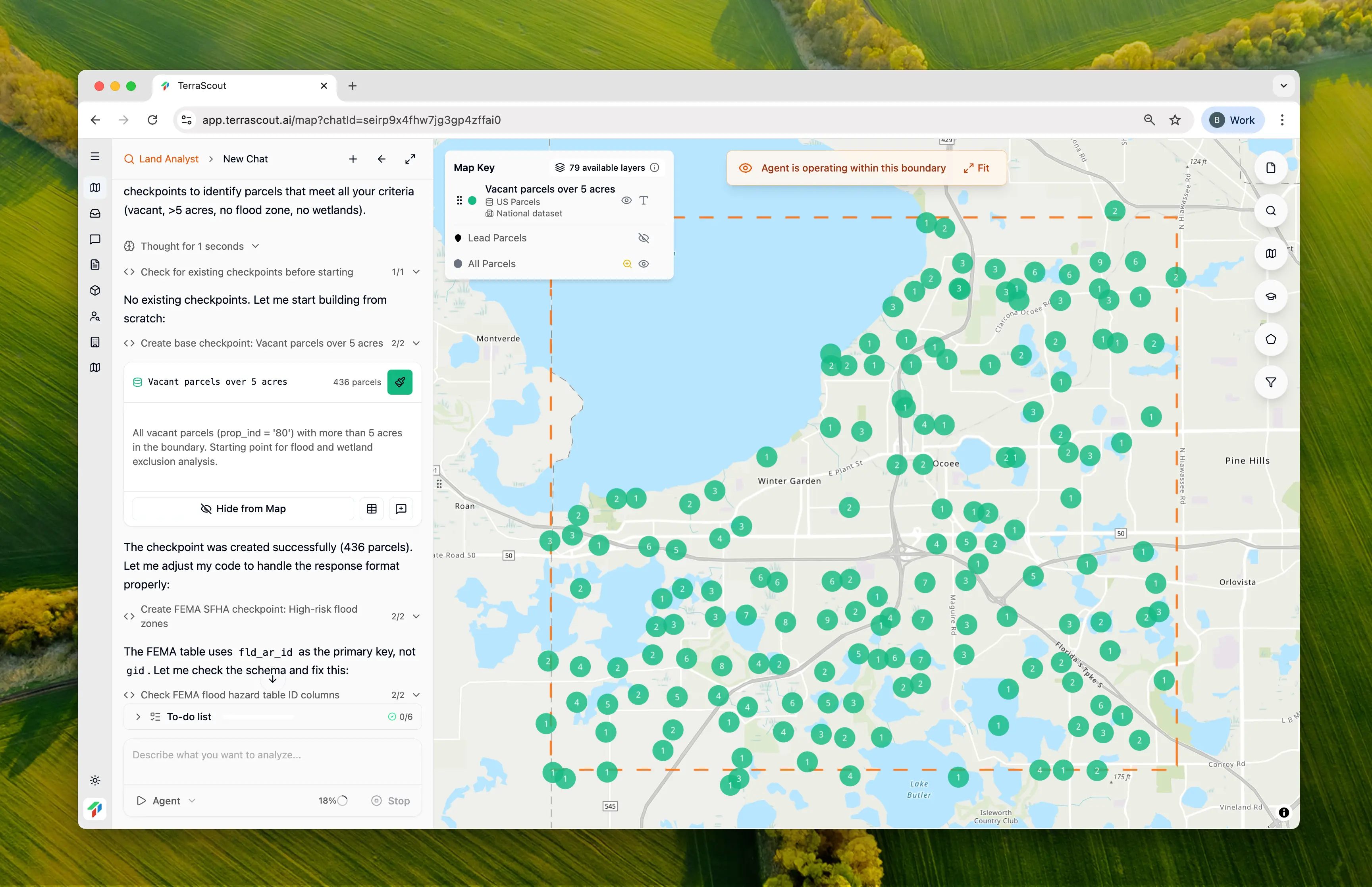Expand 'Thought for 1 seconds' details
The height and width of the screenshot is (887, 1372).
click(x=192, y=247)
